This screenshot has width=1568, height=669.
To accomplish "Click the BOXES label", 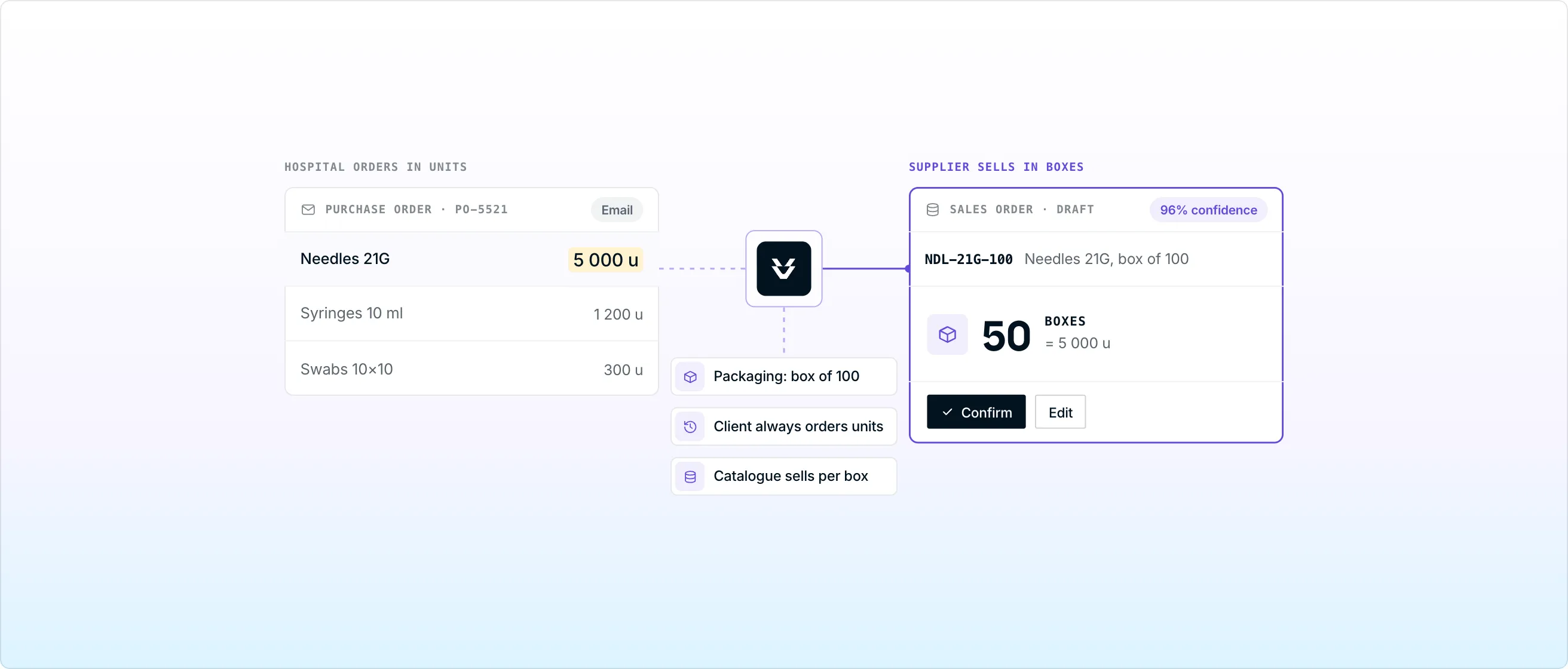I will [x=1065, y=321].
